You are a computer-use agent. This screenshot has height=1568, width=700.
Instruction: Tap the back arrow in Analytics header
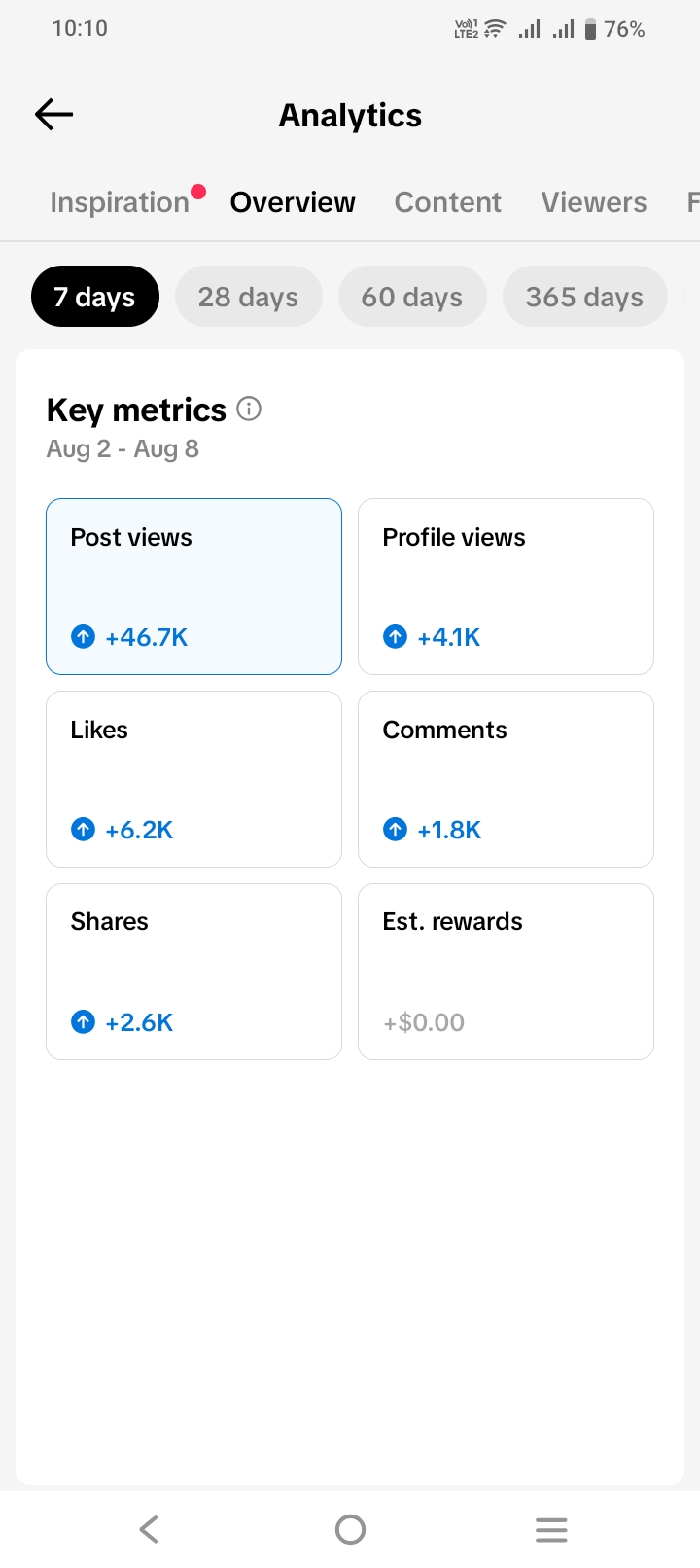pos(54,115)
